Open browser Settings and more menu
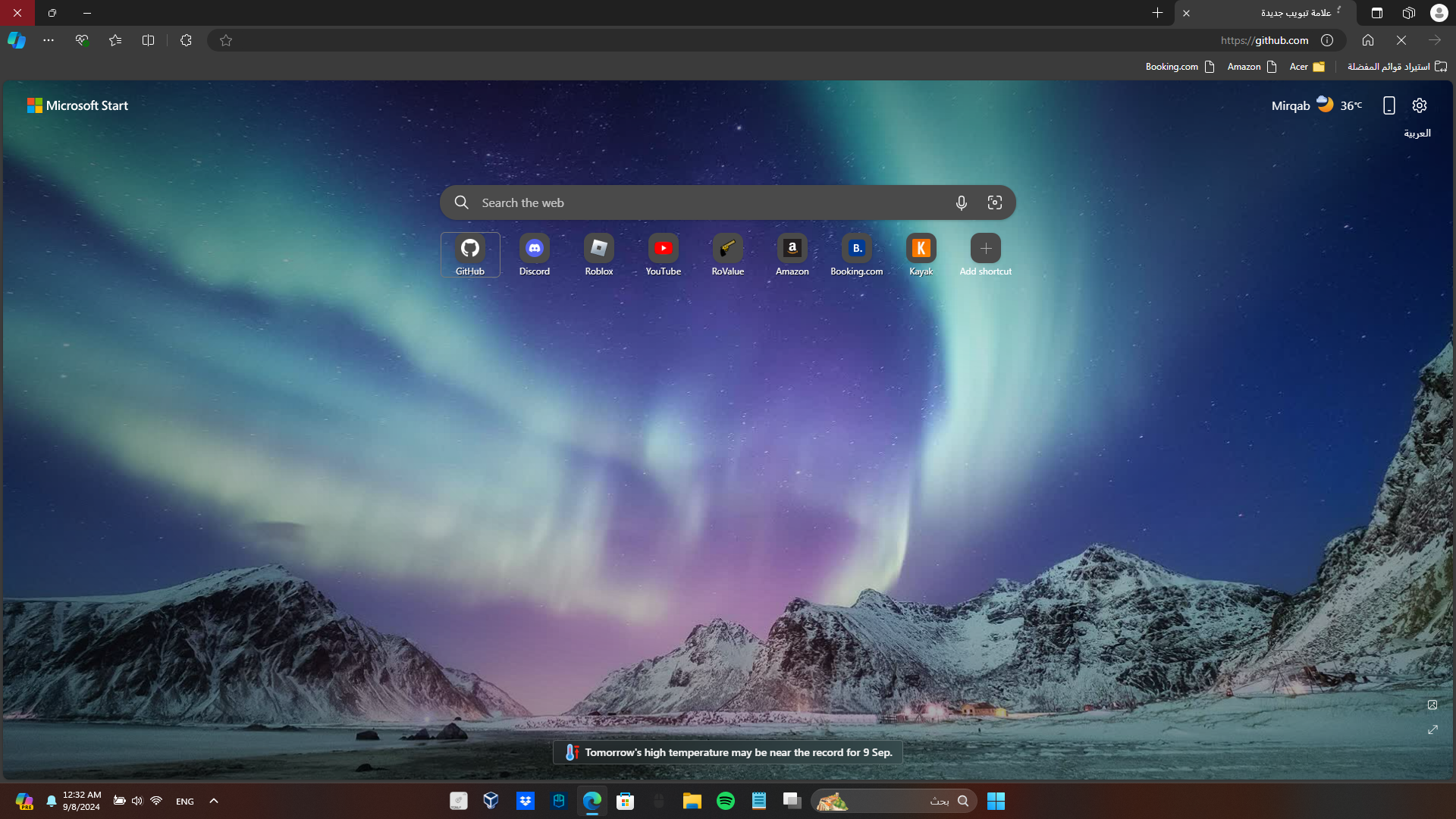Viewport: 1456px width, 819px height. [x=49, y=40]
